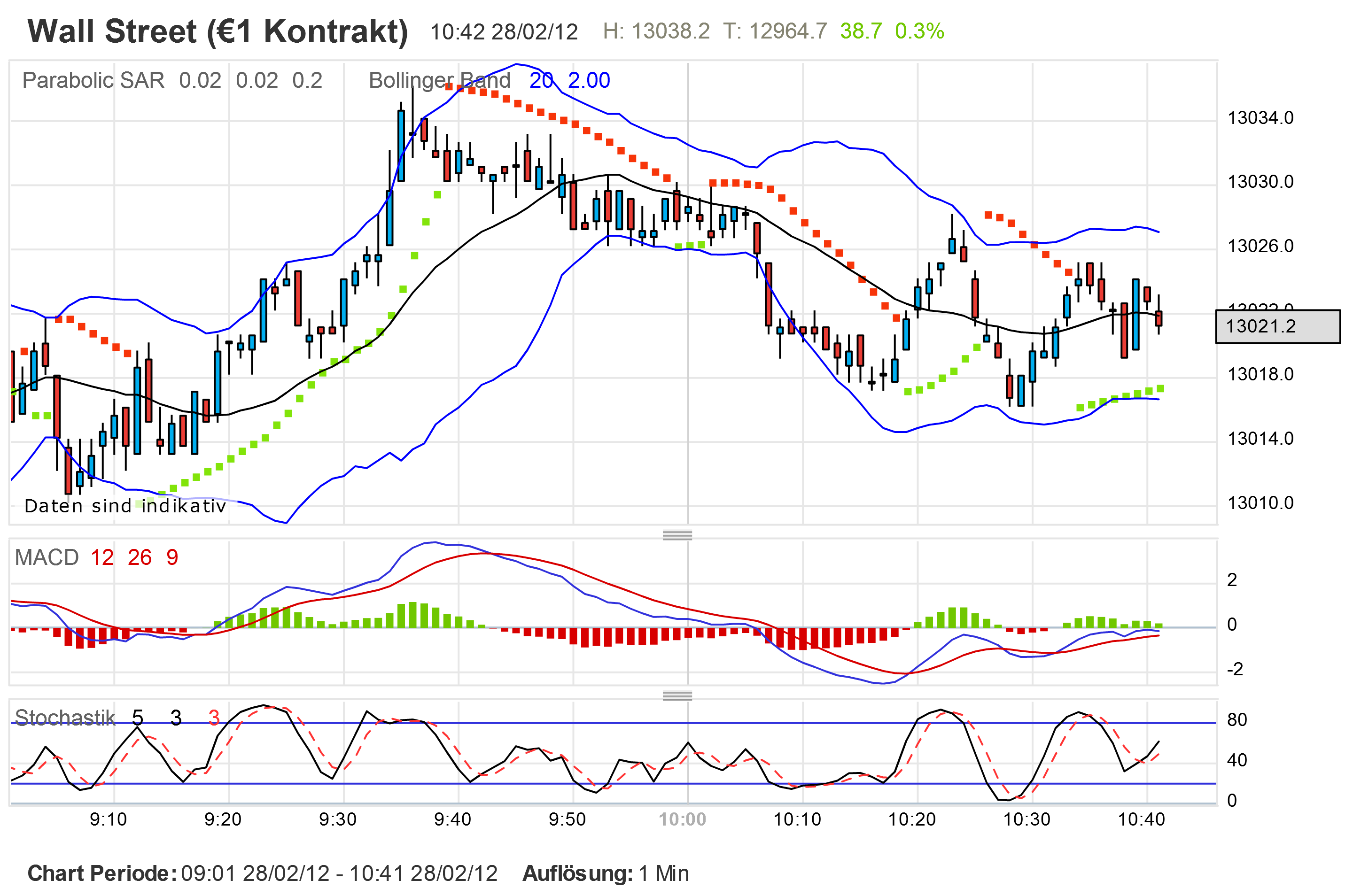Screen dimensions: 1353x896
Task: Click the 'Daten sind indikativ' notice
Action: coord(125,506)
